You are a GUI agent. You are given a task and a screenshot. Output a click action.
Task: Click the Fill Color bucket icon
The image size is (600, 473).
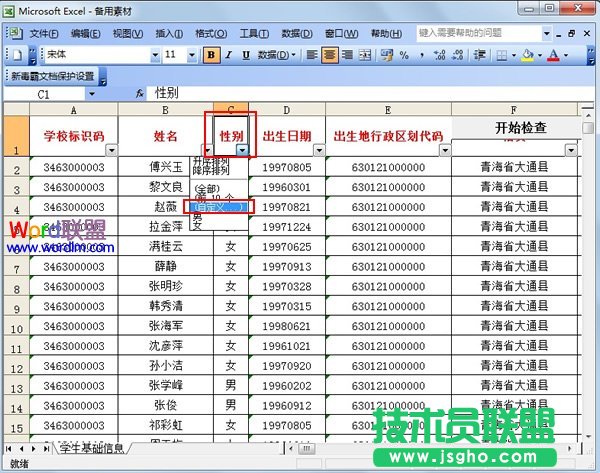(x=527, y=55)
